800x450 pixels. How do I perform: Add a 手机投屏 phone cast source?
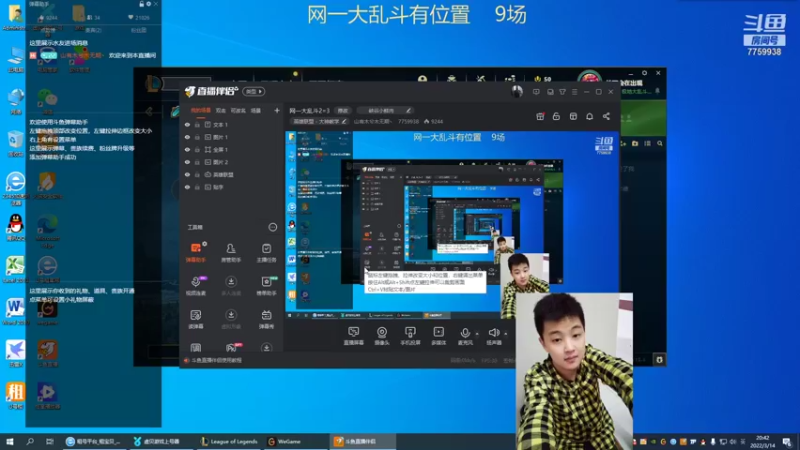tap(410, 336)
